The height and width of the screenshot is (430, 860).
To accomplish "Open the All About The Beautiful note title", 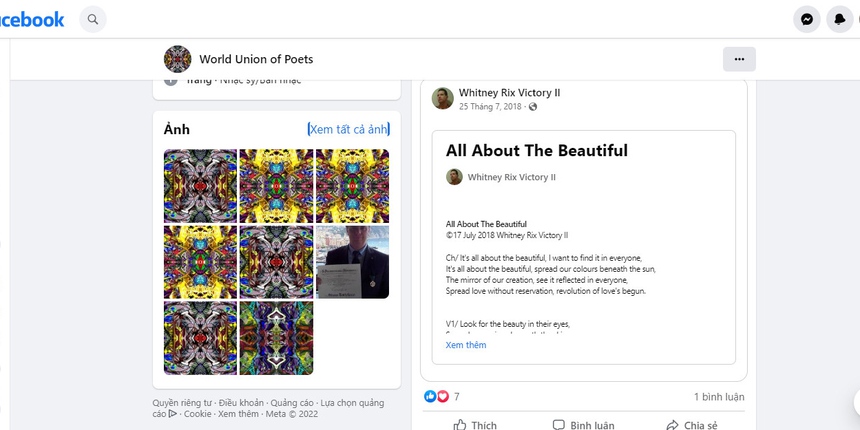I will (537, 151).
